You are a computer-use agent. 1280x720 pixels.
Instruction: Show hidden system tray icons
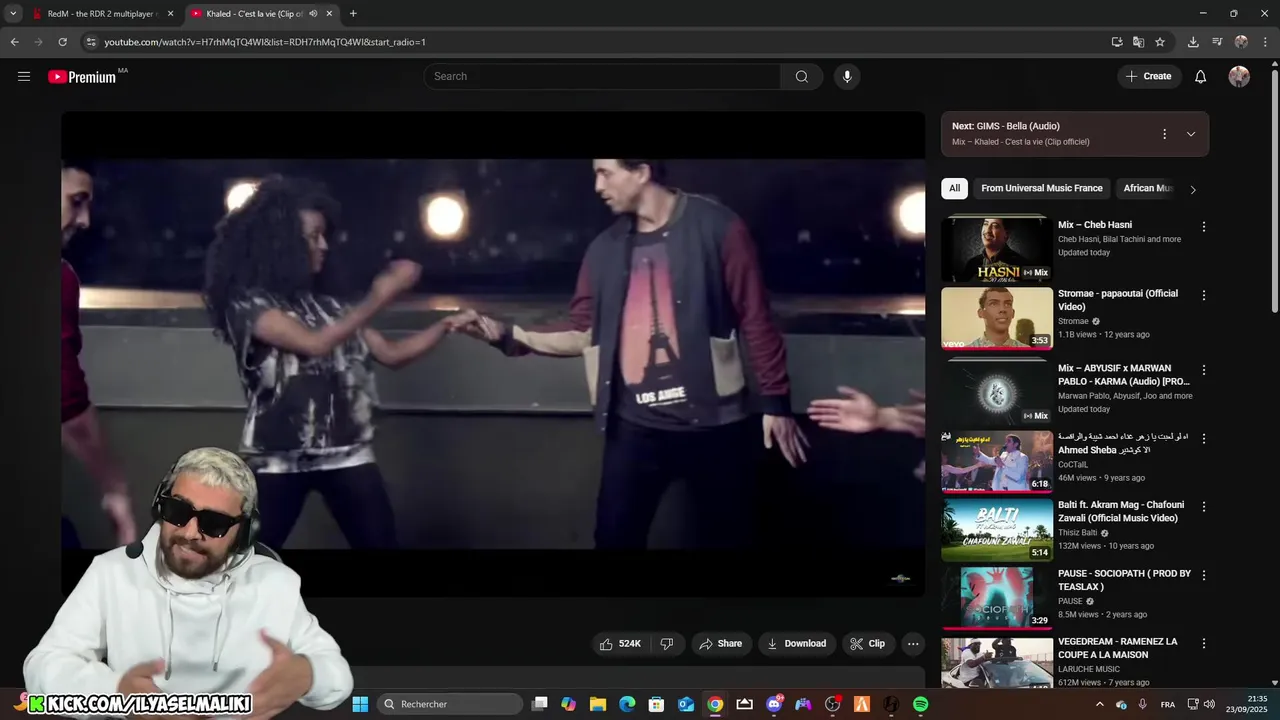click(x=1100, y=704)
